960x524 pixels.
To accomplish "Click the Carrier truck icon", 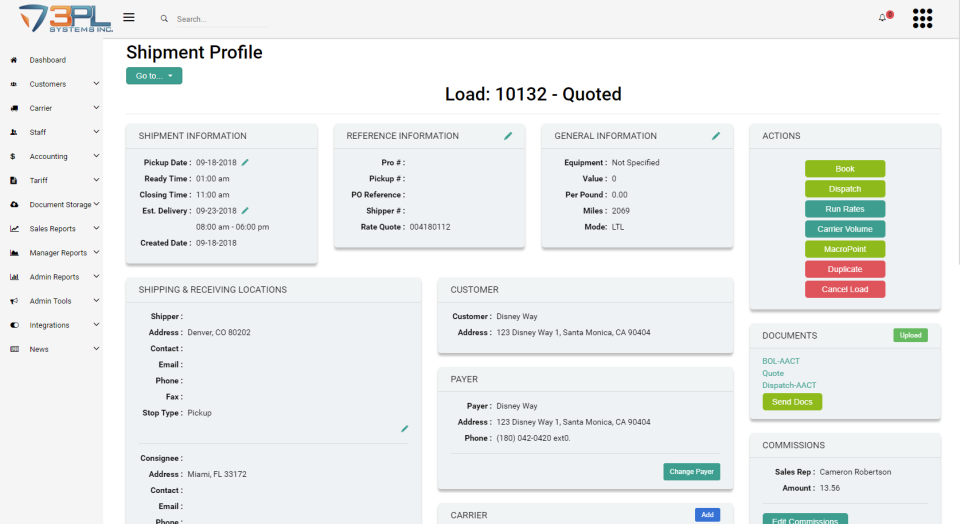I will point(13,108).
